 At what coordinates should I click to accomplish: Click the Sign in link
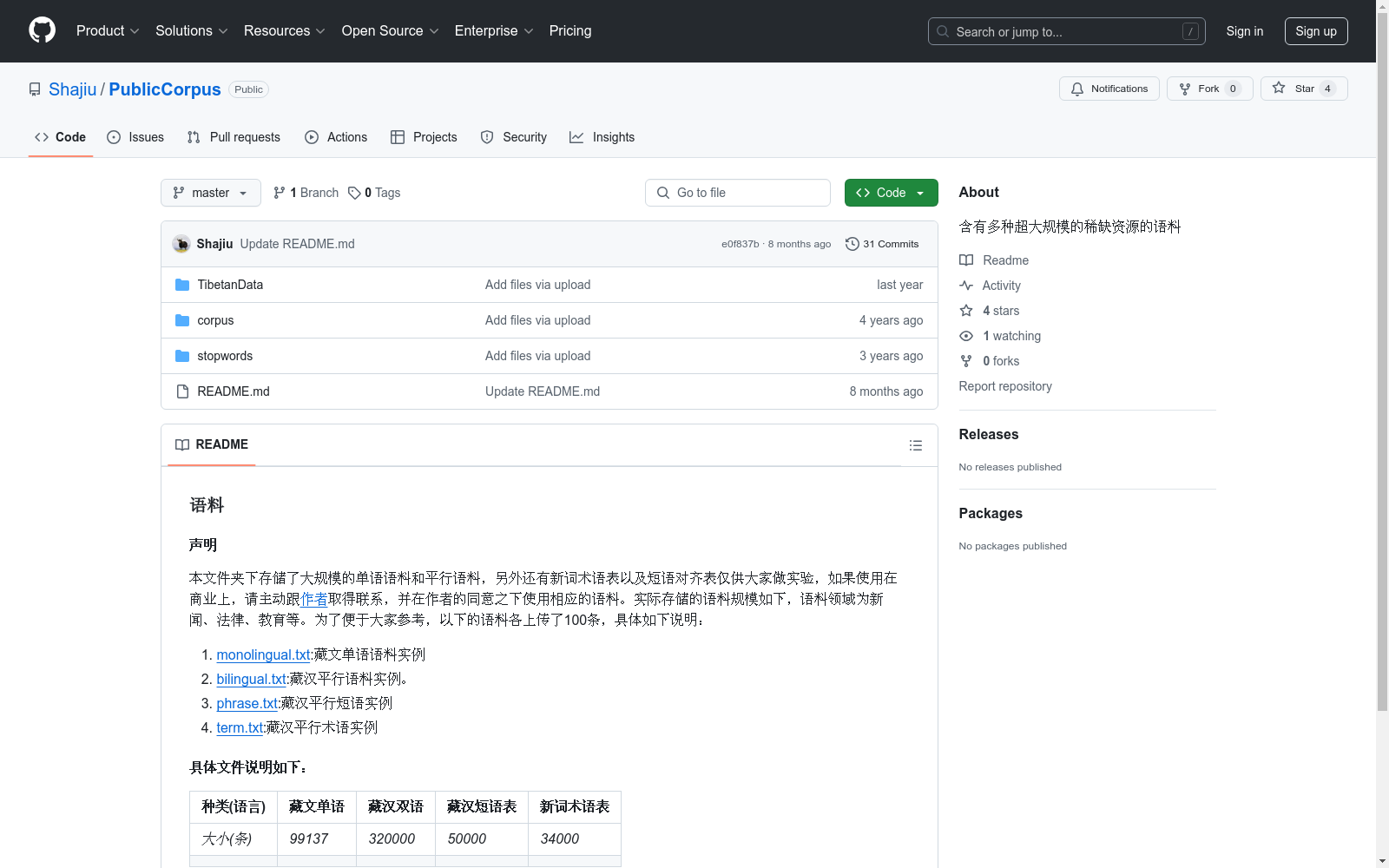[x=1245, y=31]
